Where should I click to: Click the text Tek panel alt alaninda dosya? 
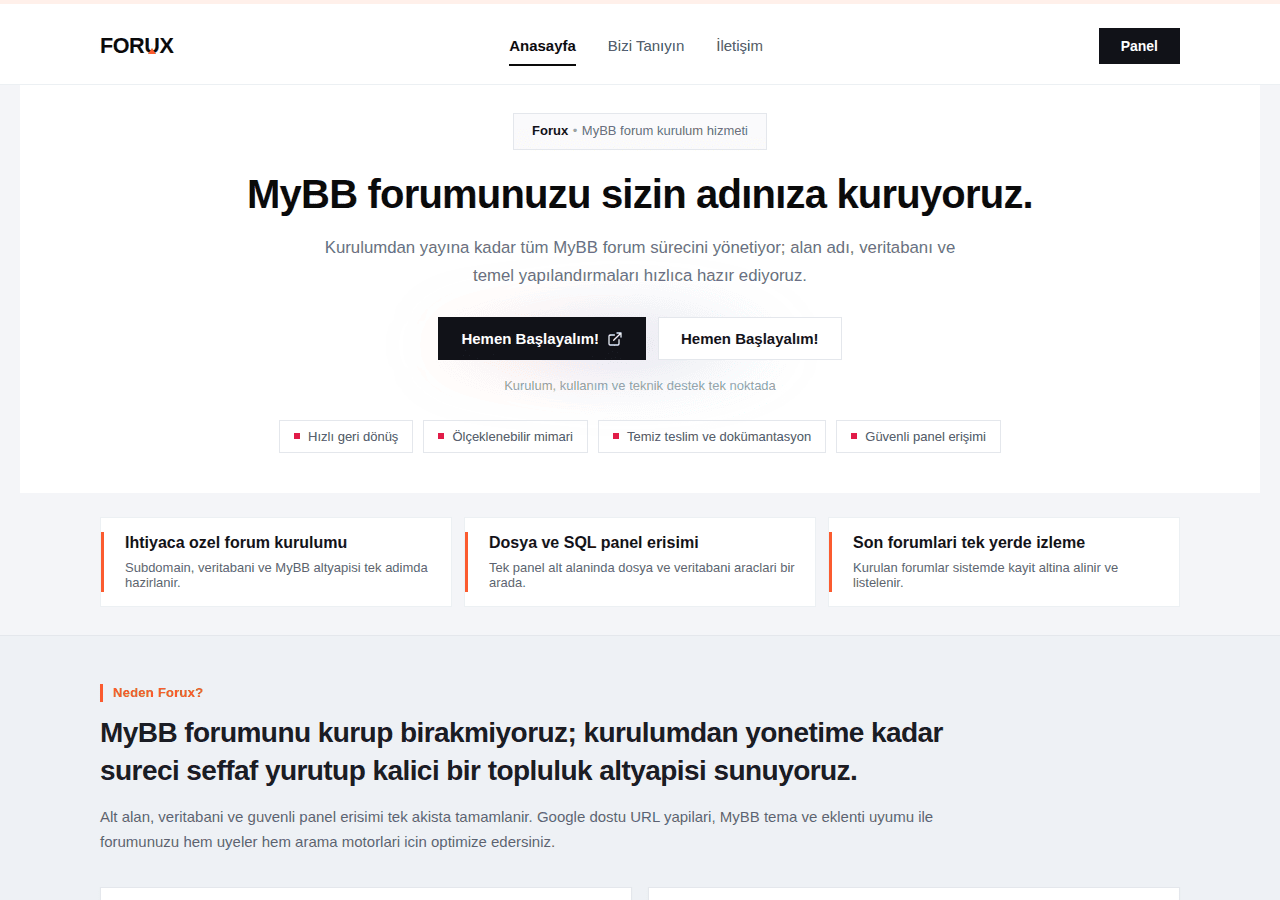(x=641, y=575)
